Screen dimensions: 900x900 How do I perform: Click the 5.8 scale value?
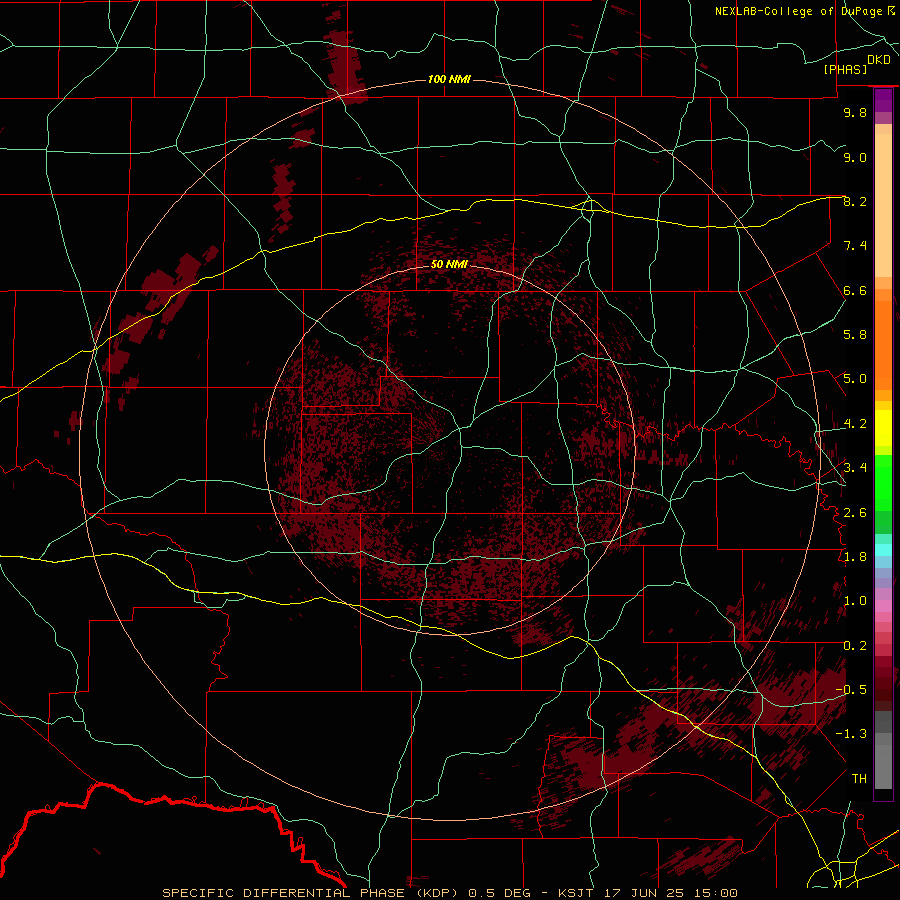(x=855, y=335)
